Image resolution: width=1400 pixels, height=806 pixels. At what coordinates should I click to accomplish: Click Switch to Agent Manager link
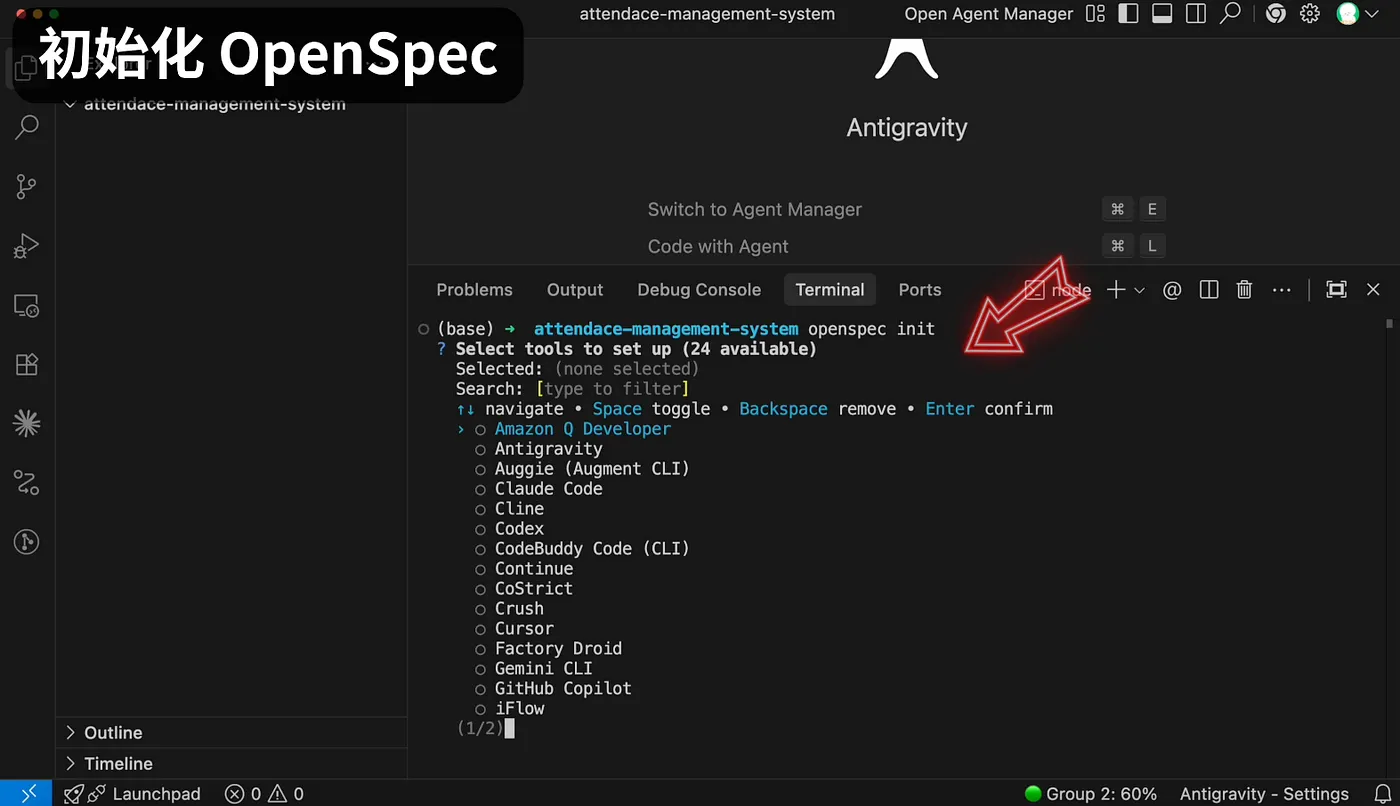tap(754, 210)
